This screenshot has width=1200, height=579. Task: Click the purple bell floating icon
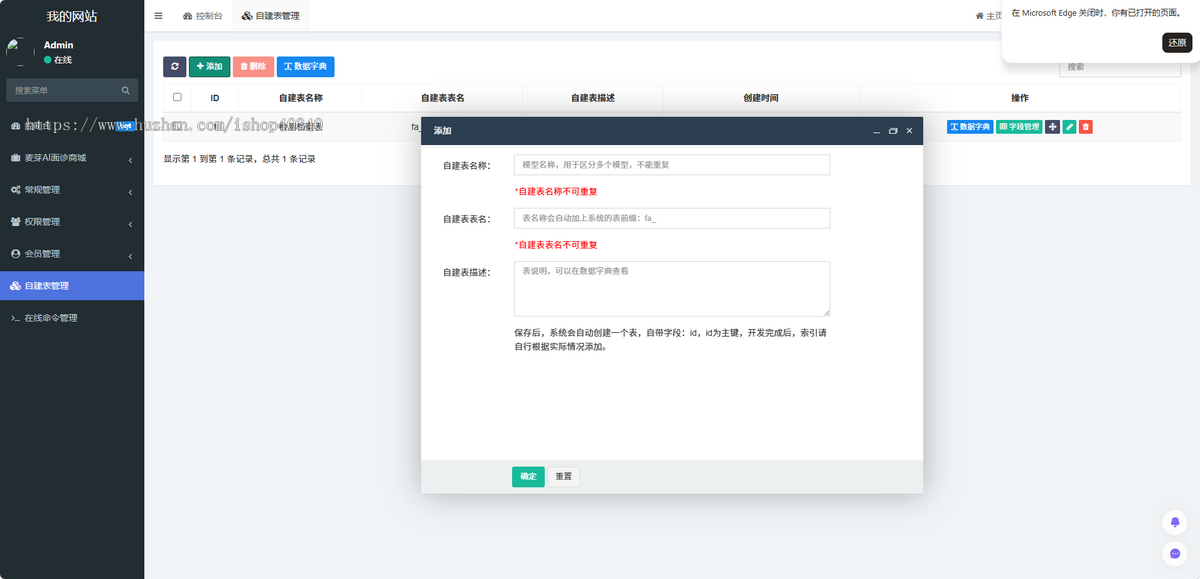point(1175,522)
